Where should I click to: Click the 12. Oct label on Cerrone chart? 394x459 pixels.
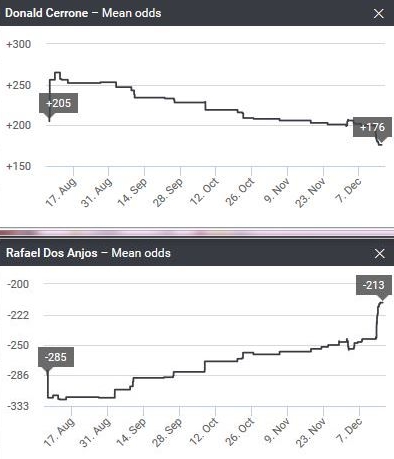tap(204, 191)
